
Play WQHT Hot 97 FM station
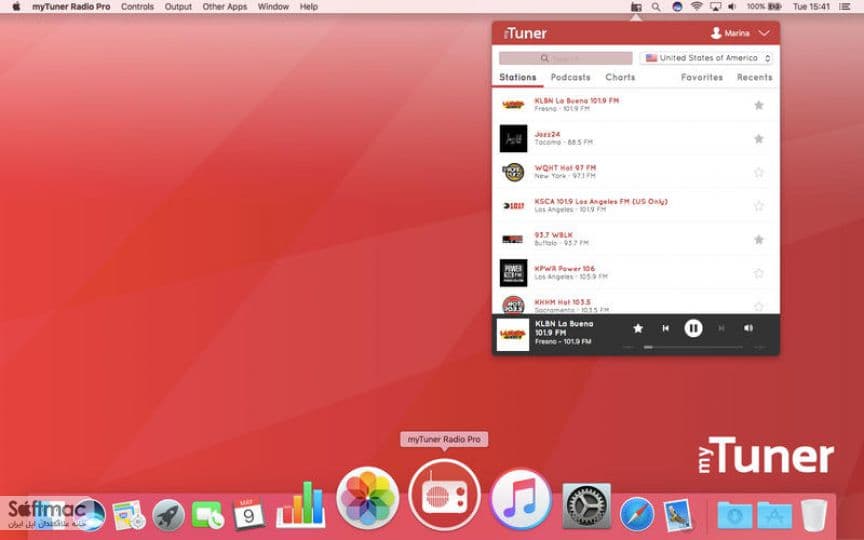click(x=635, y=172)
